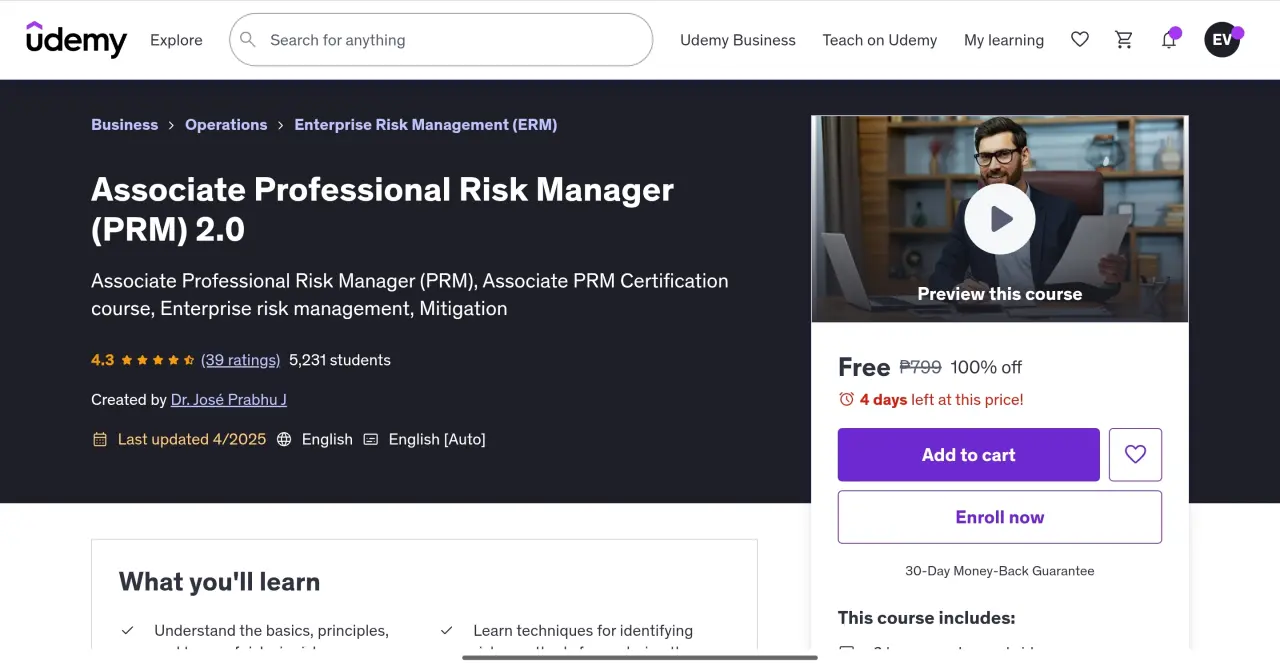1280x667 pixels.
Task: Click the last updated badge icon
Action: point(100,439)
